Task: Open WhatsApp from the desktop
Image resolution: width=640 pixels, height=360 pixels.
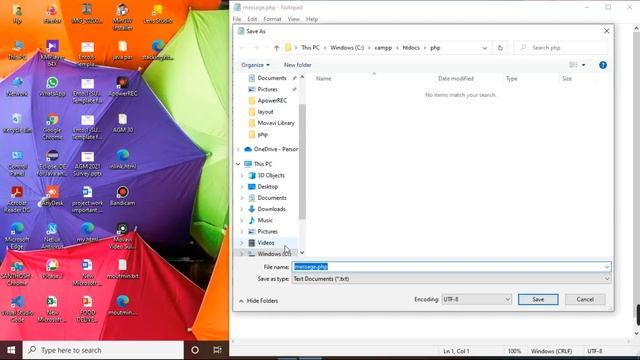Action: click(52, 87)
